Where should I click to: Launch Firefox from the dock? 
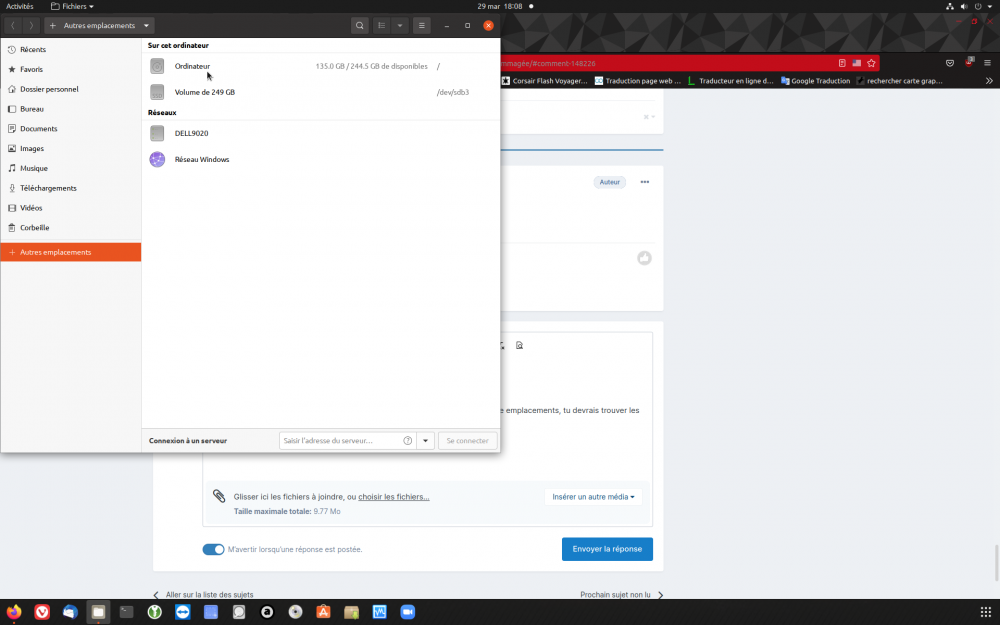[x=14, y=612]
